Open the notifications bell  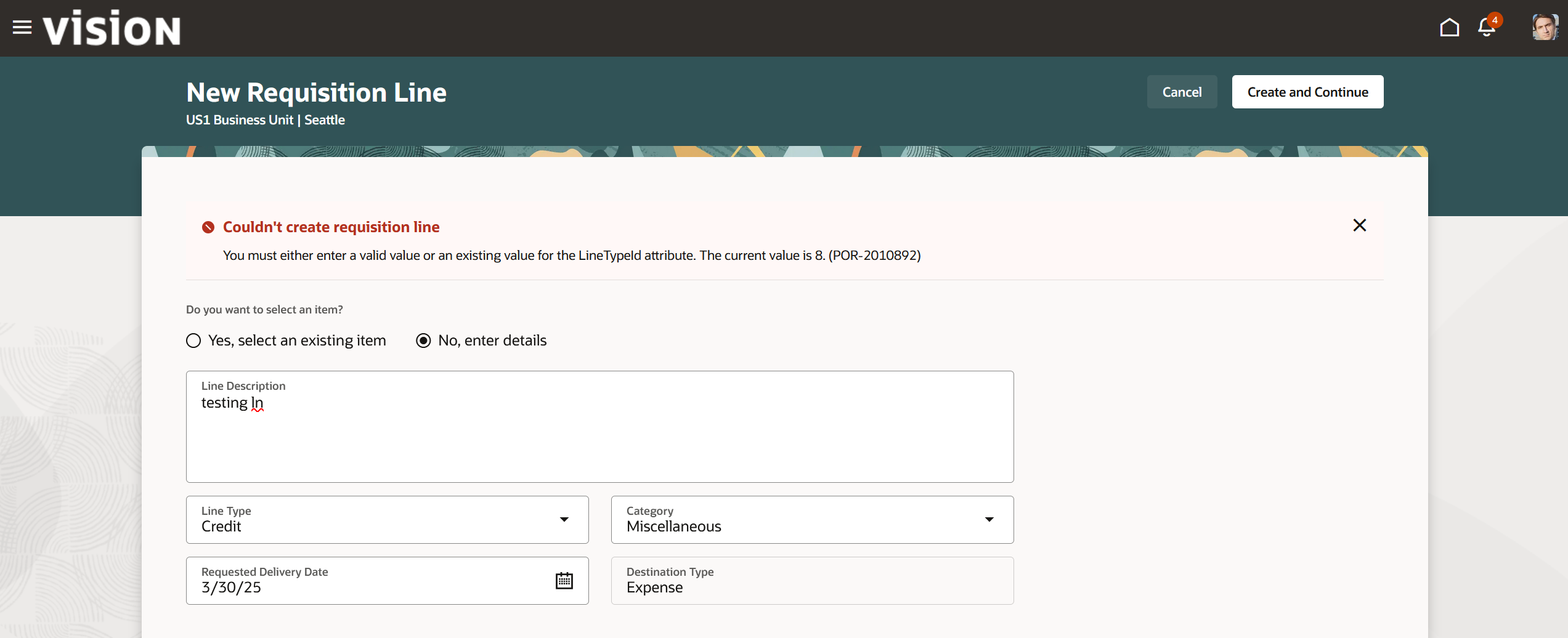[1485, 28]
